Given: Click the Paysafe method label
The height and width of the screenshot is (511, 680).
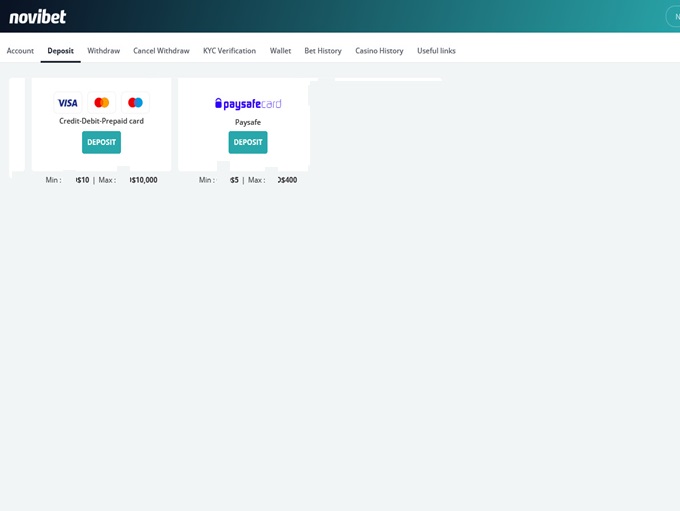Looking at the screenshot, I should pyautogui.click(x=248, y=122).
